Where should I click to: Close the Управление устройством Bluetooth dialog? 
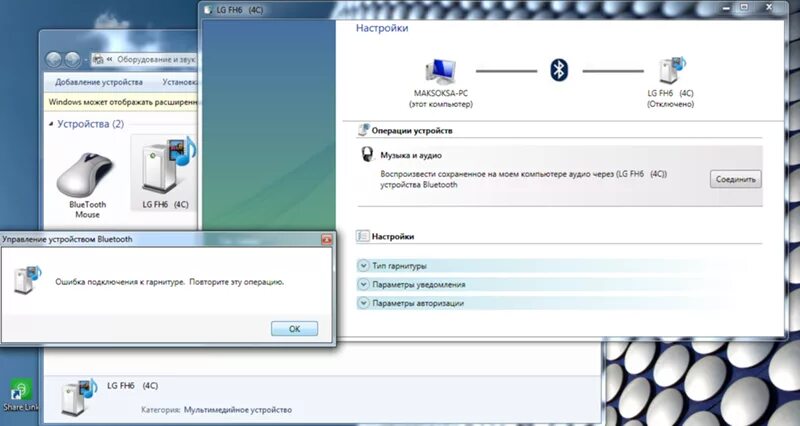coord(327,239)
